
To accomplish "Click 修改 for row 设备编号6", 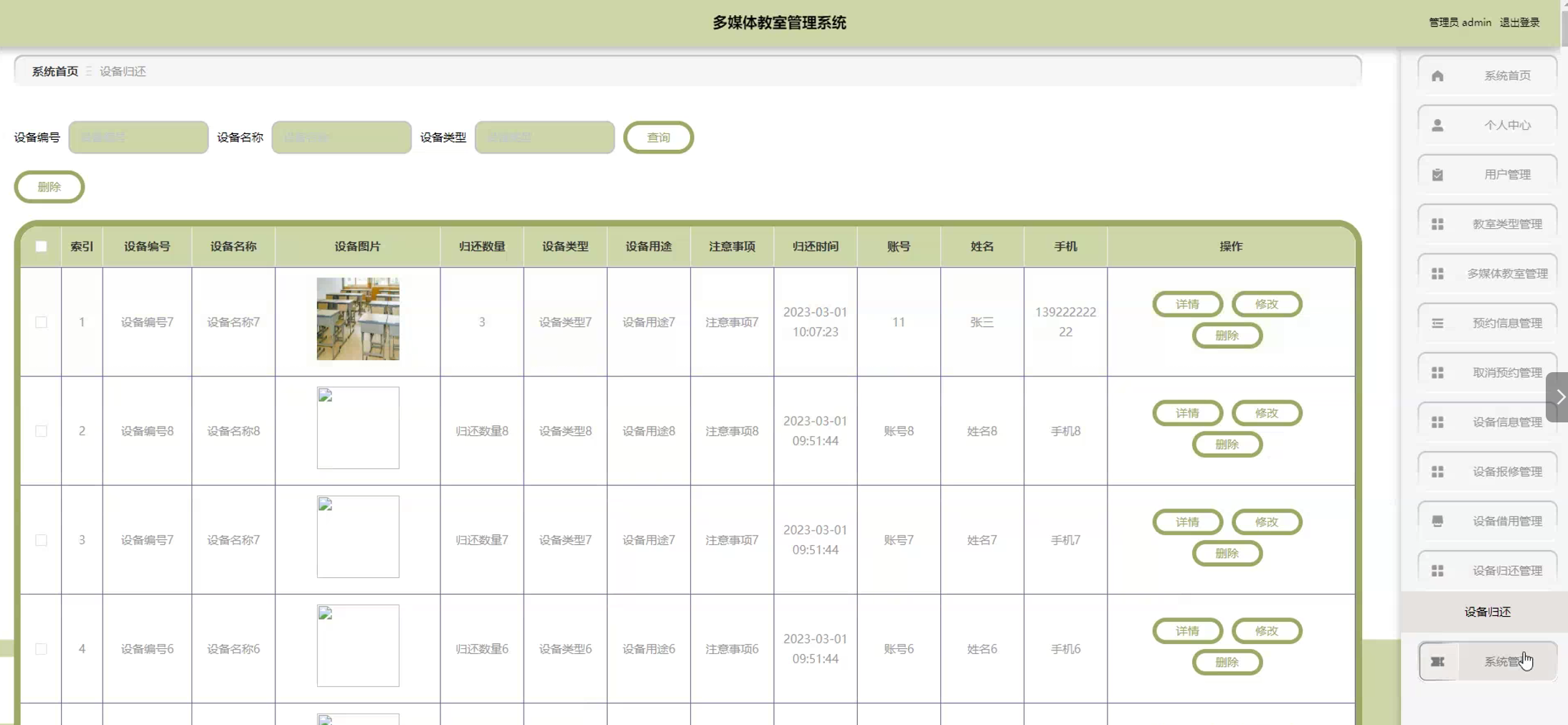I will point(1266,631).
